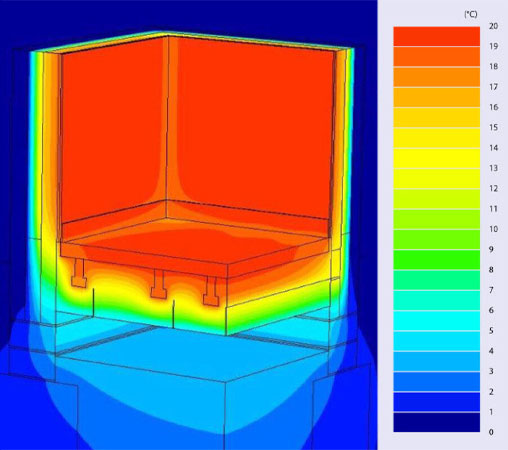Pick the 3–4 °C light blue swatch
Viewport: 508px width, 450px height.
[x=436, y=361]
